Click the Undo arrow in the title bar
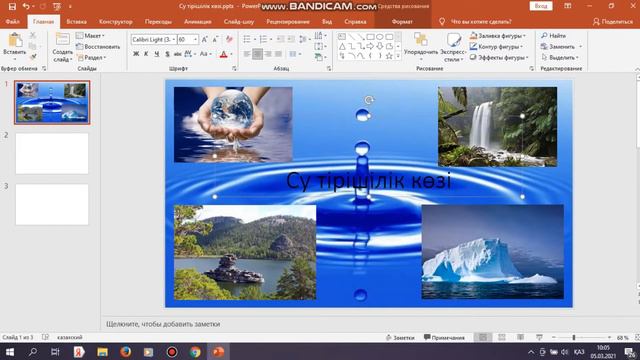The width and height of the screenshot is (640, 360). [x=26, y=6]
